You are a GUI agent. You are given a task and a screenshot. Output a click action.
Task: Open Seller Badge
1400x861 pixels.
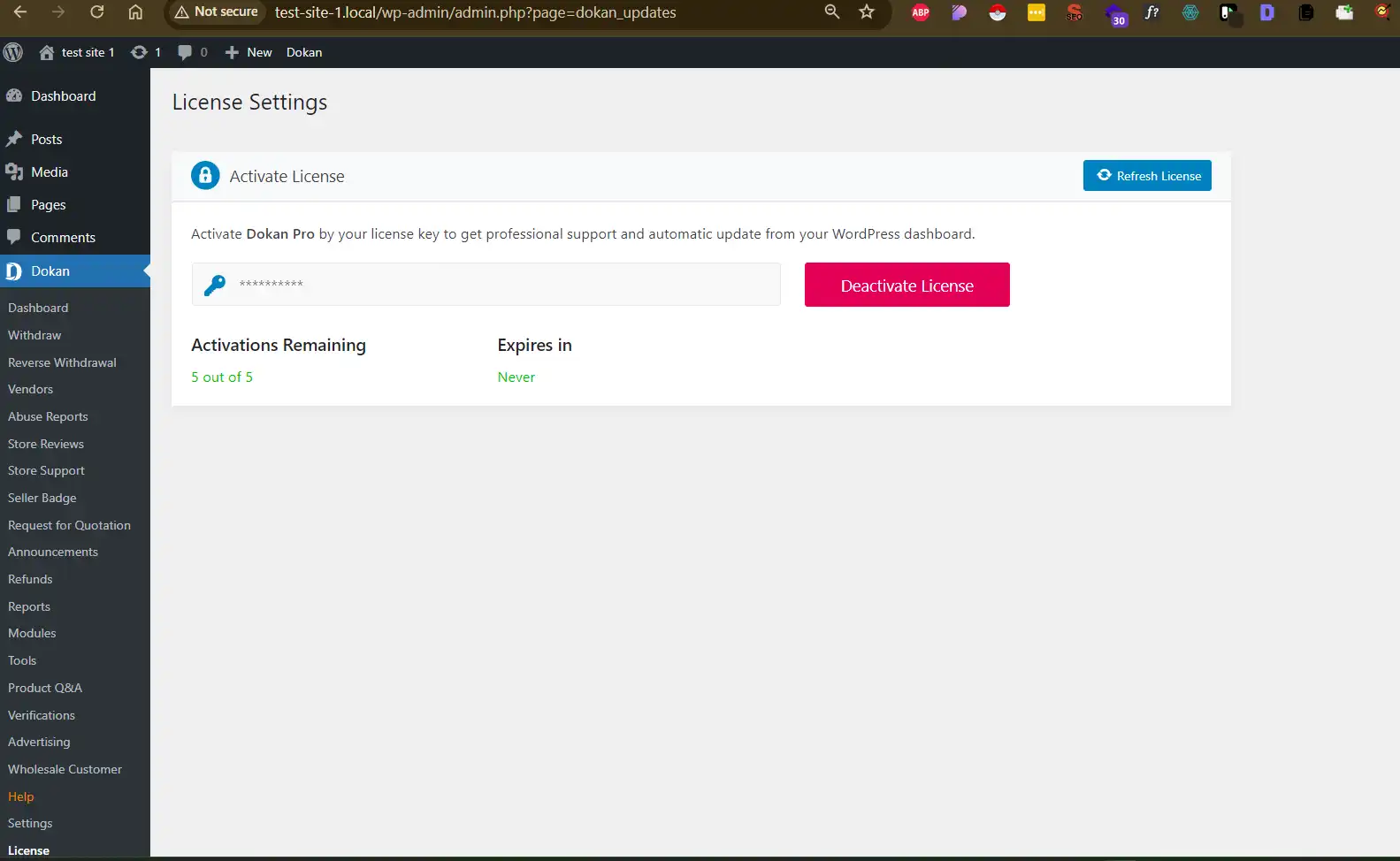42,498
